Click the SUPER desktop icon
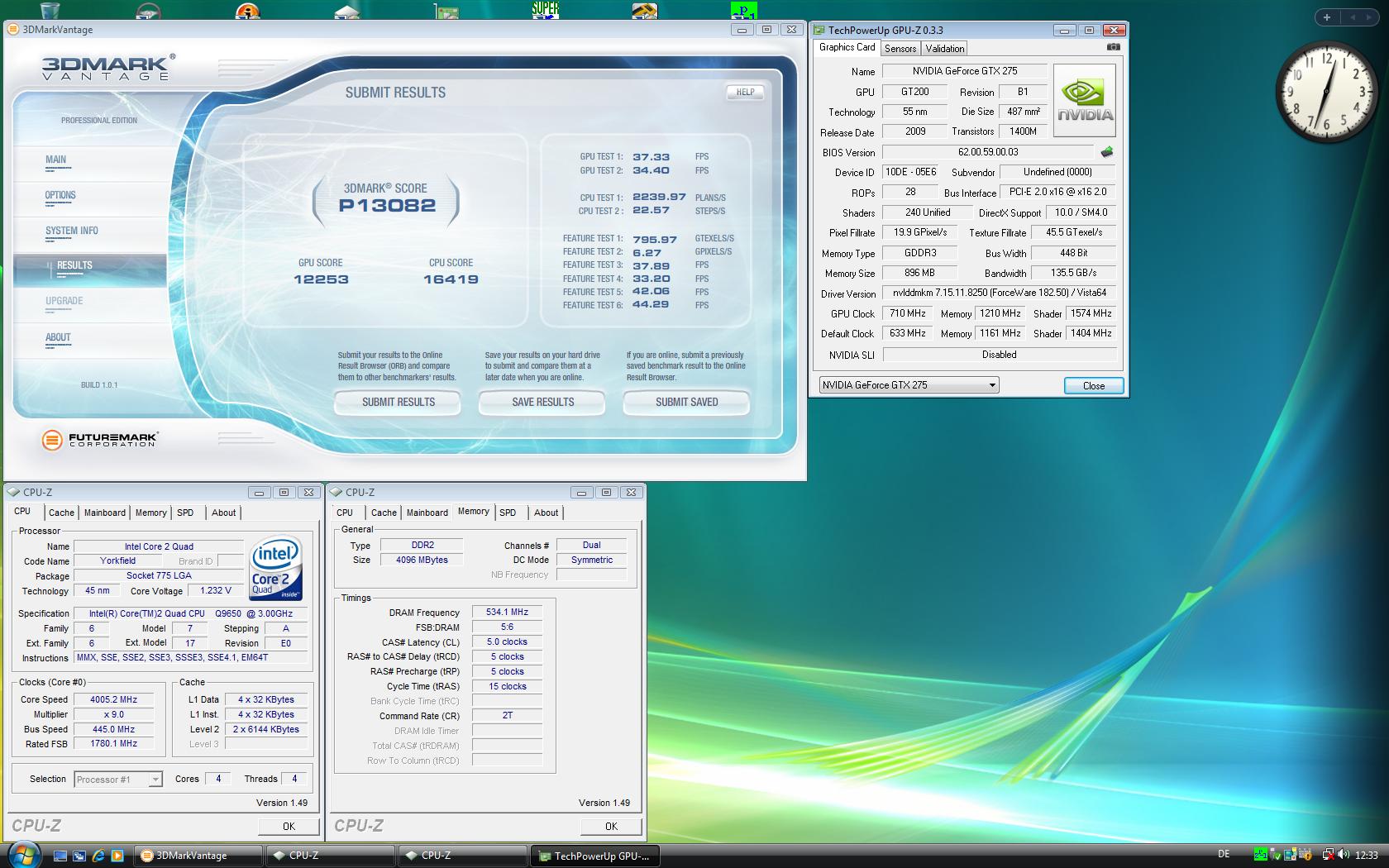This screenshot has width=1389, height=868. (x=545, y=9)
